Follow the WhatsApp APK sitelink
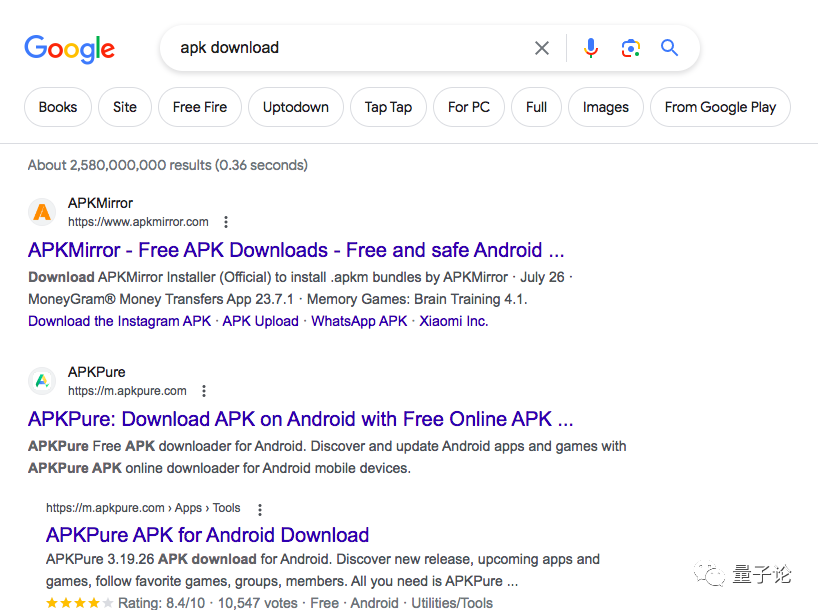 (359, 321)
